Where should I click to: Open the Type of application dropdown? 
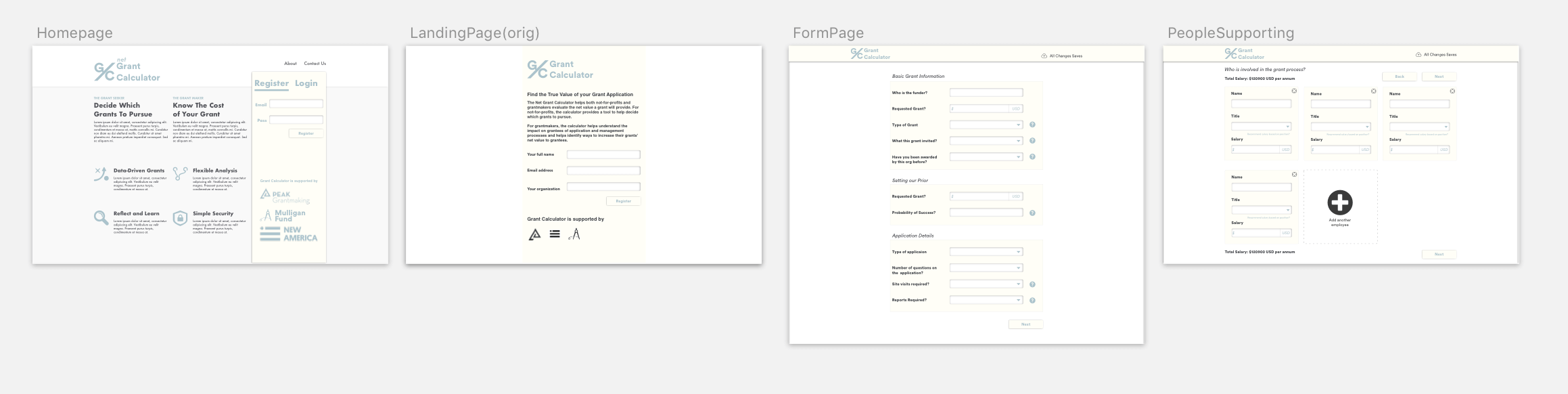click(x=986, y=252)
